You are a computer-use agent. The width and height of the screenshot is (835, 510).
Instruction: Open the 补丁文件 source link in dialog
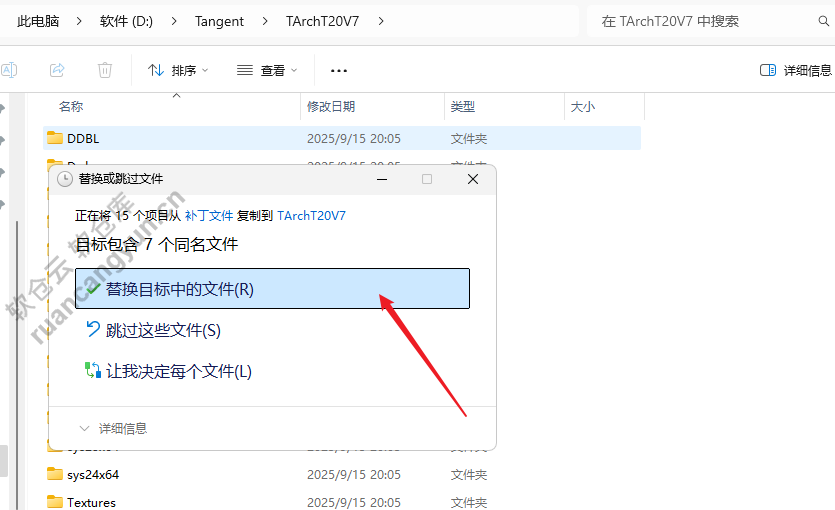(208, 215)
